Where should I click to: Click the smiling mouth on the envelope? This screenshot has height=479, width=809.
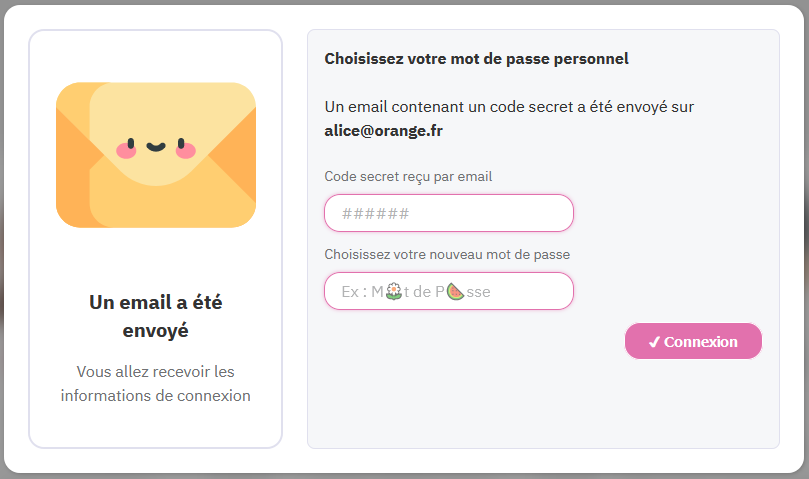tap(155, 147)
